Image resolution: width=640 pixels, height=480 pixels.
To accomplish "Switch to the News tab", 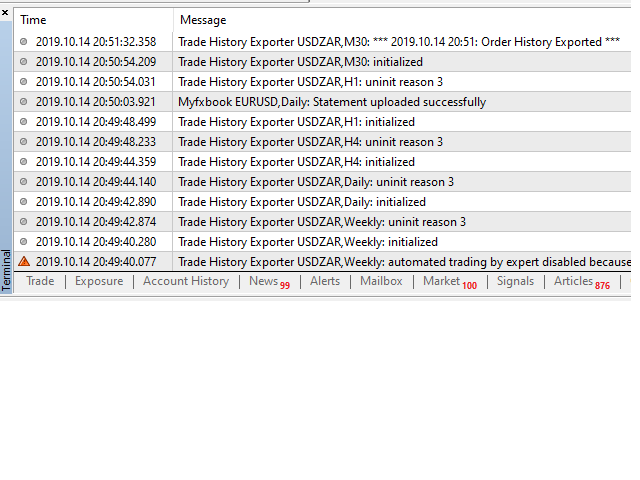I will point(264,282).
